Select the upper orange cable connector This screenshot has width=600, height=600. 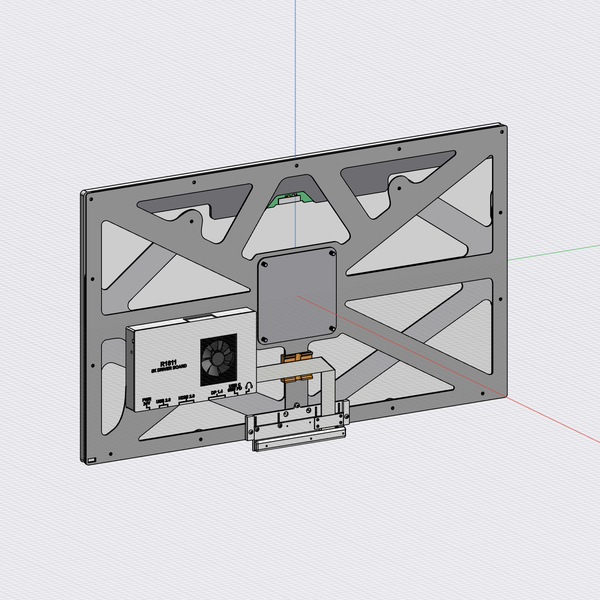point(297,357)
